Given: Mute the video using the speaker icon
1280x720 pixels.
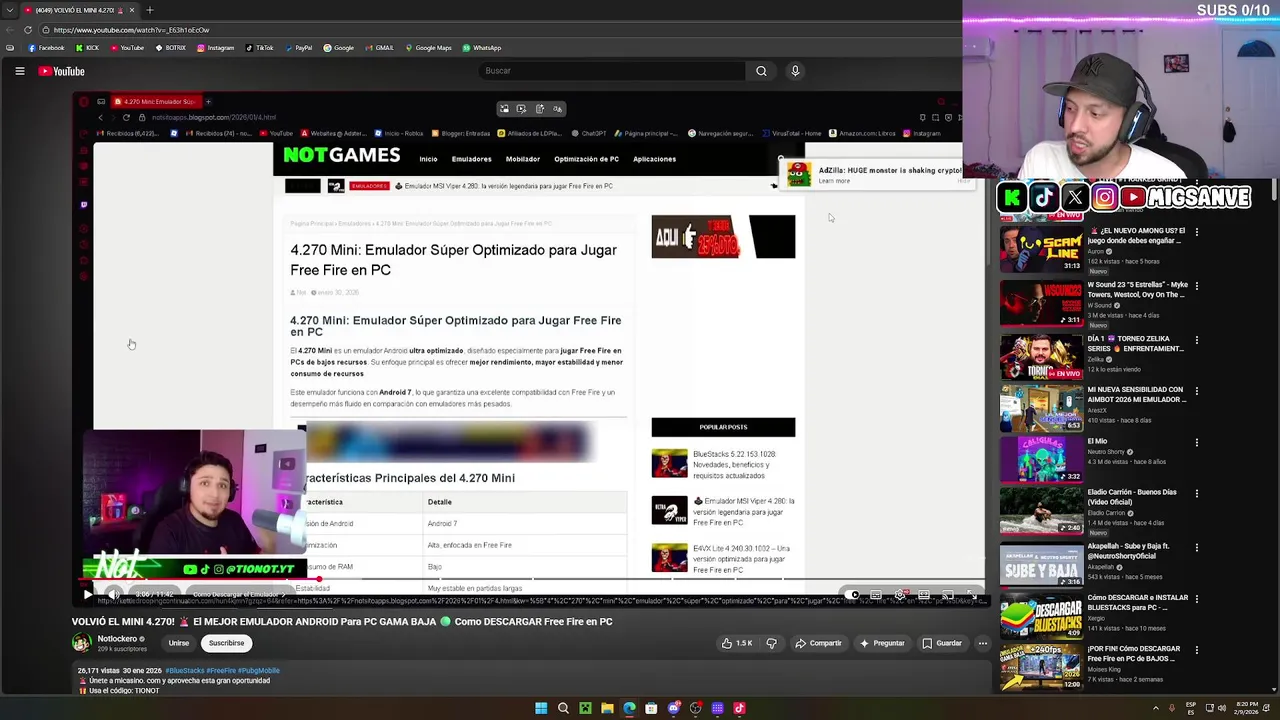Looking at the screenshot, I should pyautogui.click(x=114, y=595).
